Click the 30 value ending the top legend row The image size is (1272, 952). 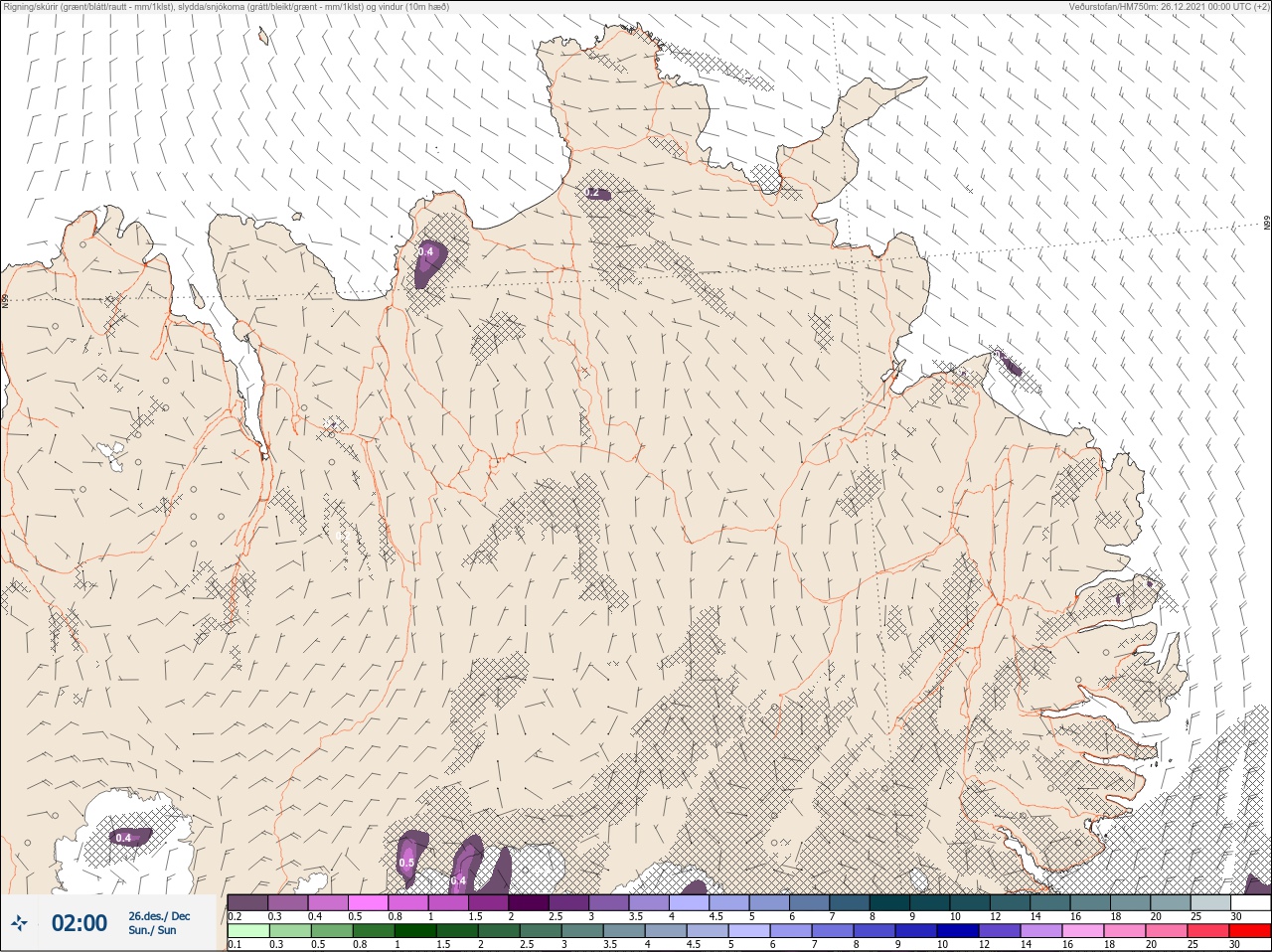point(1236,916)
